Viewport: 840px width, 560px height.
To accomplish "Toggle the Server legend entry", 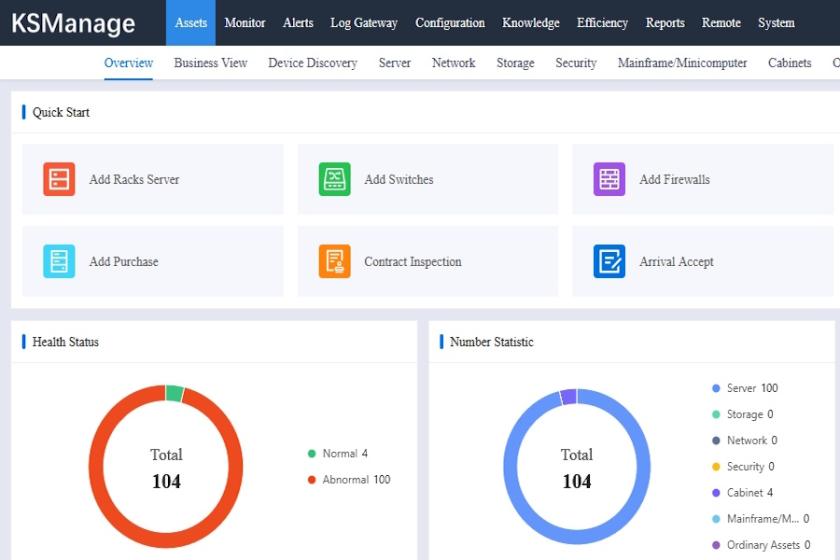I will pyautogui.click(x=745, y=388).
